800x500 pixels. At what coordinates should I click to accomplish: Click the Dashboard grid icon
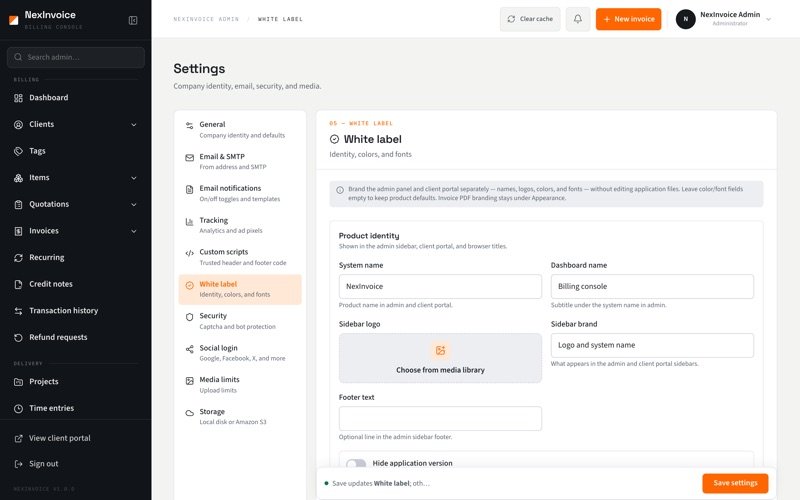click(x=18, y=98)
